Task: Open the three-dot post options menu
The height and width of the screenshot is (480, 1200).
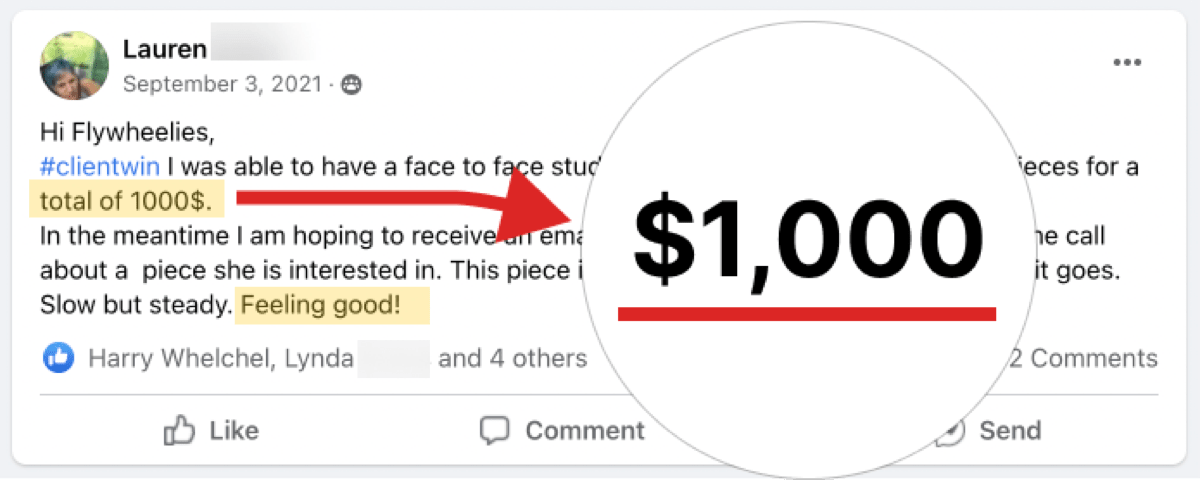Action: pyautogui.click(x=1127, y=63)
